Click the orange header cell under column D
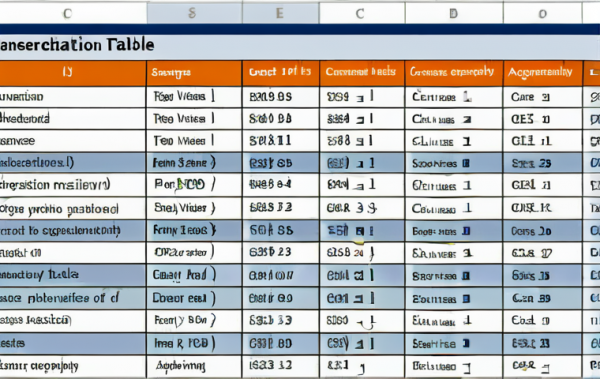This screenshot has height=379, width=600. pyautogui.click(x=453, y=73)
